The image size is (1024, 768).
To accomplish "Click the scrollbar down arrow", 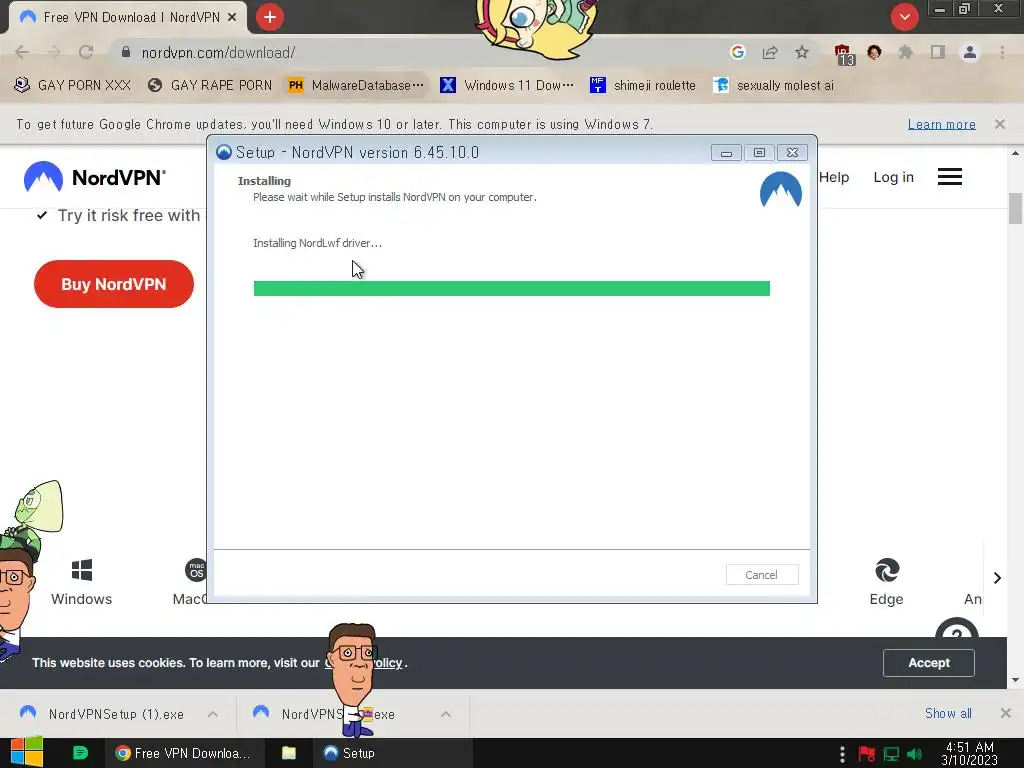I will [1016, 680].
